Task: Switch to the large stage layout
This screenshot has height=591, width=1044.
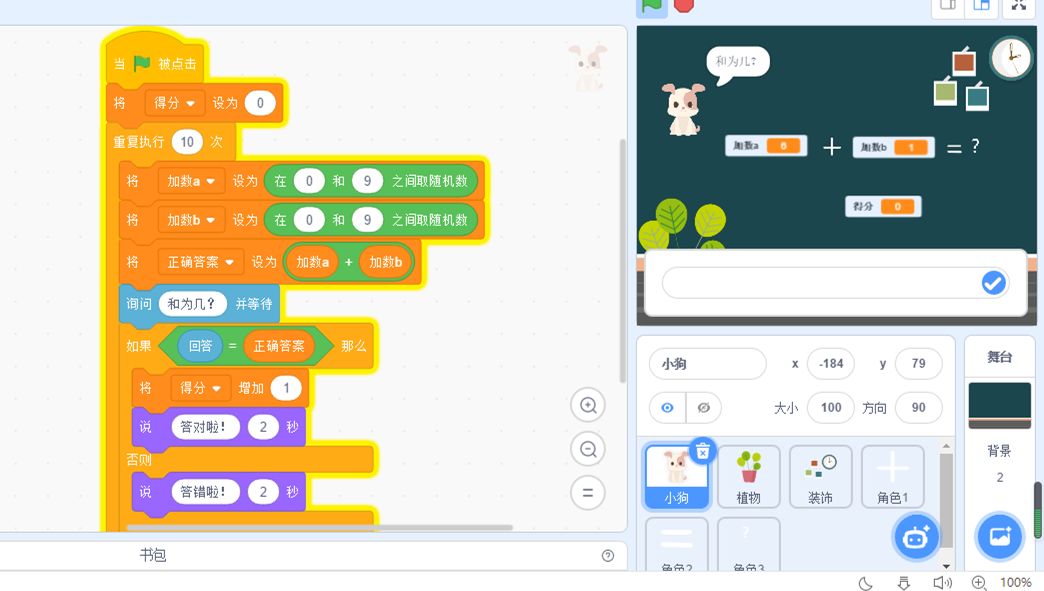Action: click(981, 6)
